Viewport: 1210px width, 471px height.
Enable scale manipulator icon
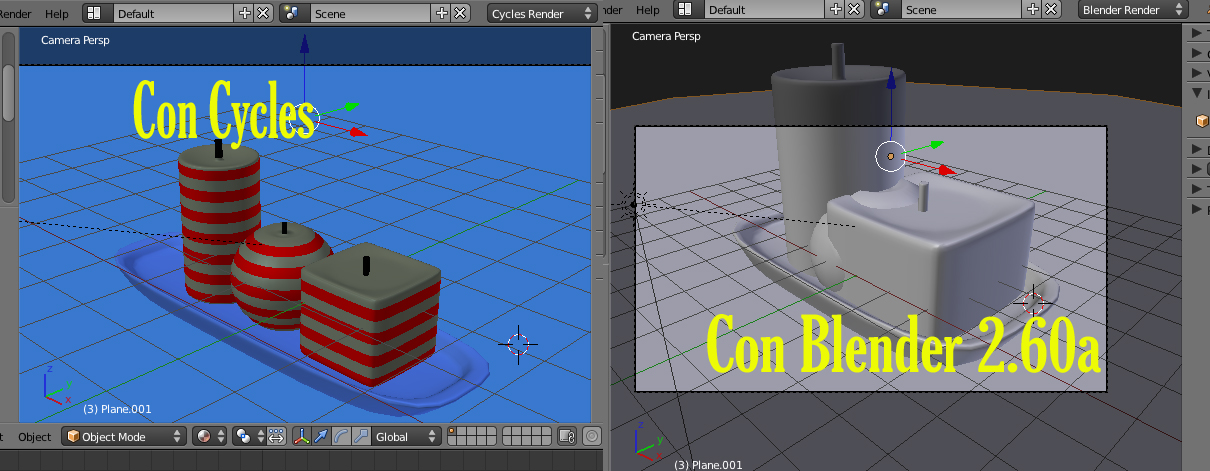click(361, 437)
